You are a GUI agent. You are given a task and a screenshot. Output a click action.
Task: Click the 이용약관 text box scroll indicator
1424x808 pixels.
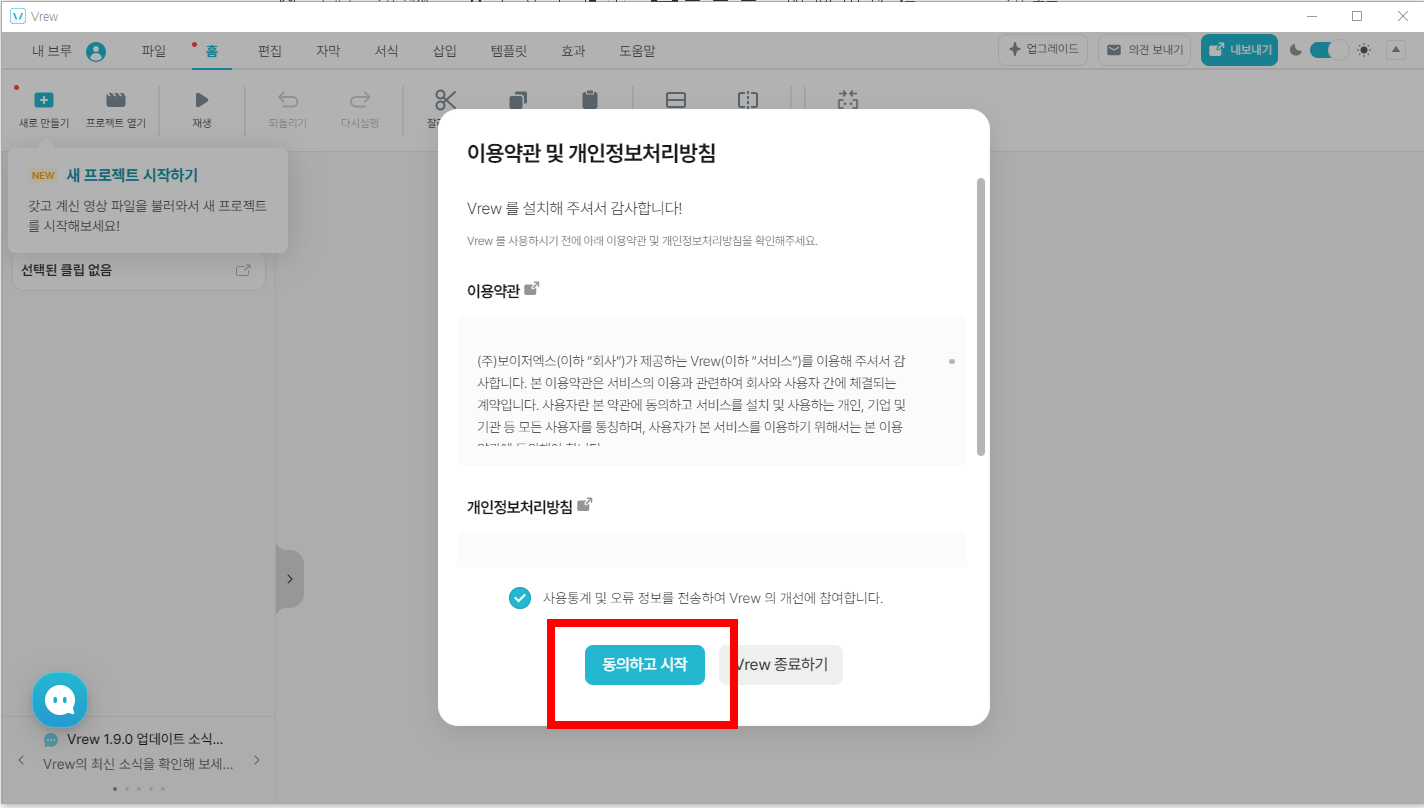(952, 361)
